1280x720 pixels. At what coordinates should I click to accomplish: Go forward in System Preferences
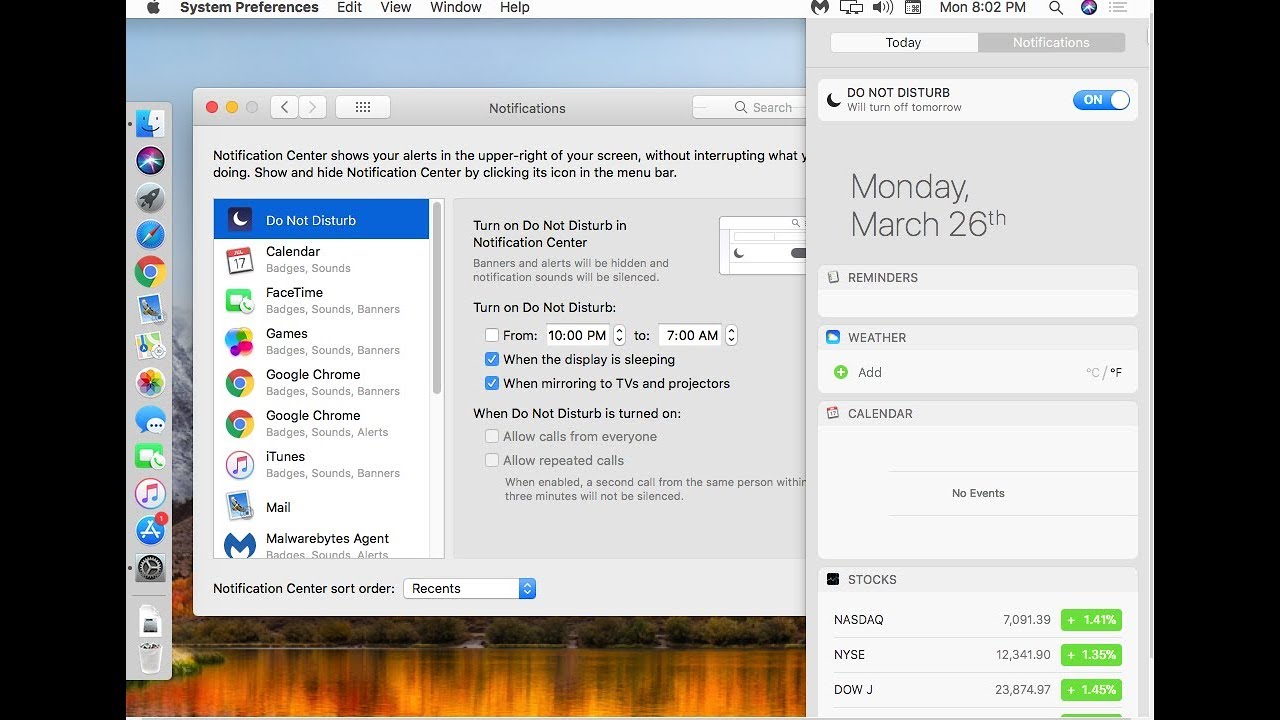pyautogui.click(x=313, y=107)
